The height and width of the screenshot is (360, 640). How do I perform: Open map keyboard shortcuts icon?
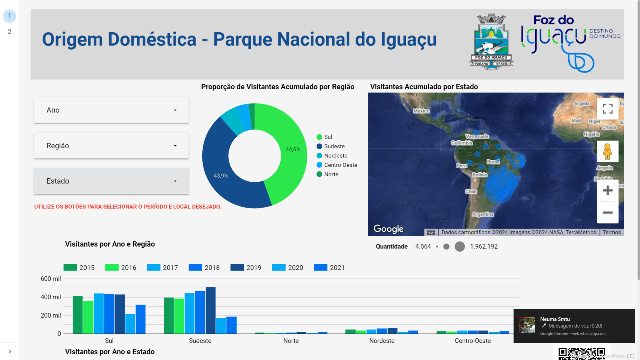point(431,232)
